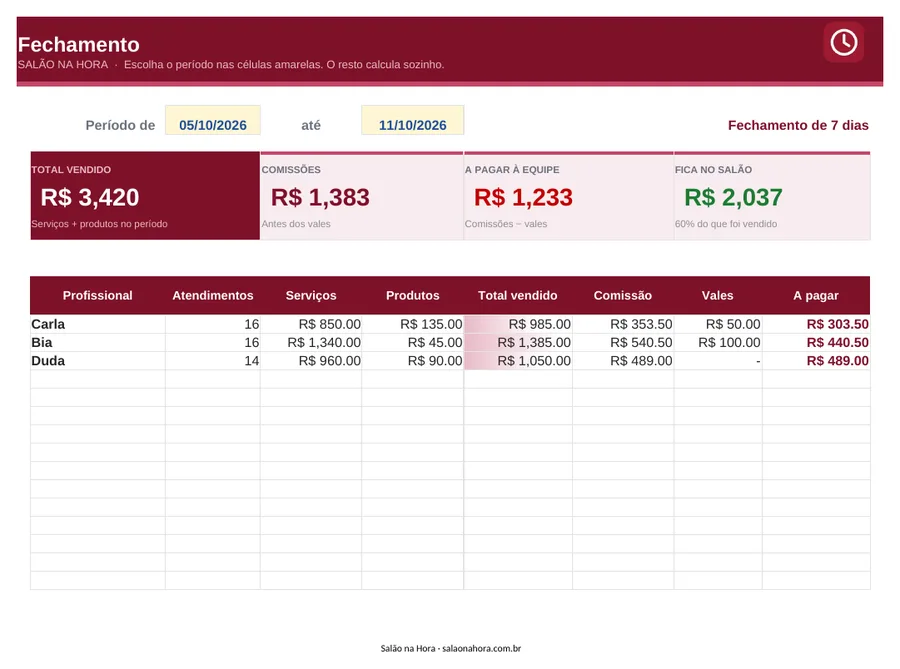This screenshot has height=669, width=900.
Task: Select Carla's produtos R$ 135.00
Action: (413, 324)
